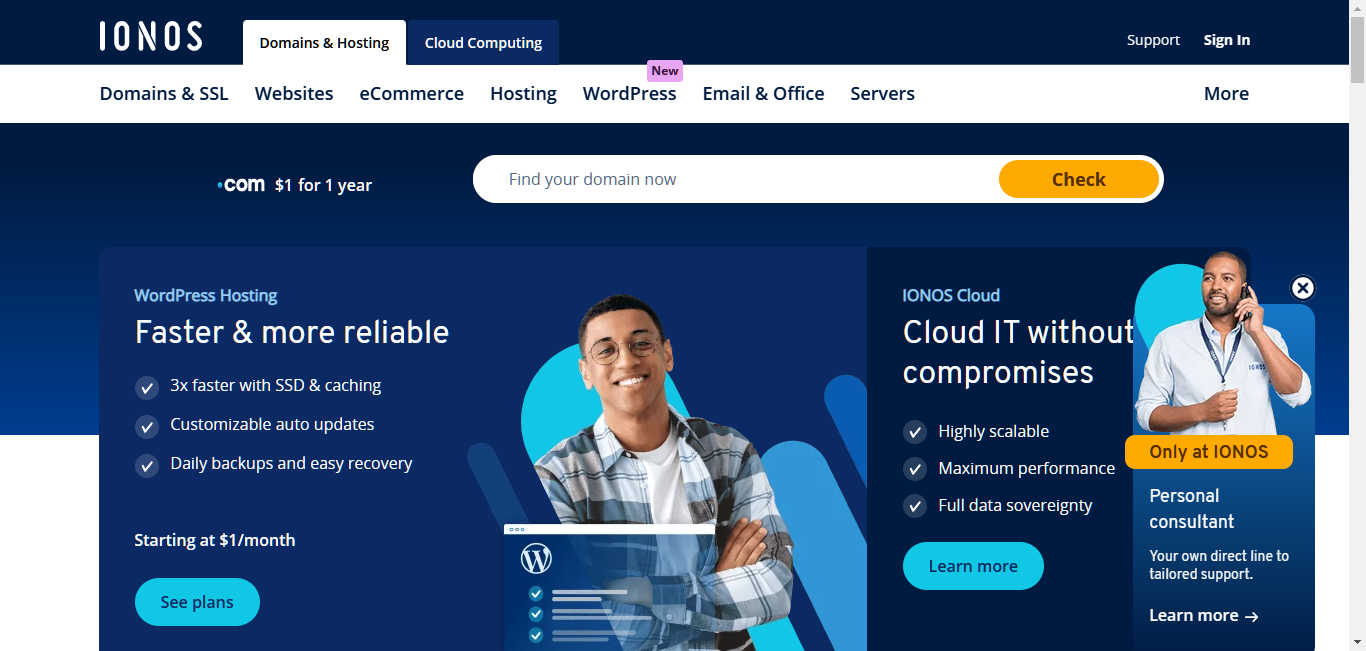Screen dimensions: 1366x651
Task: Click the Find your domain now field
Action: [736, 179]
